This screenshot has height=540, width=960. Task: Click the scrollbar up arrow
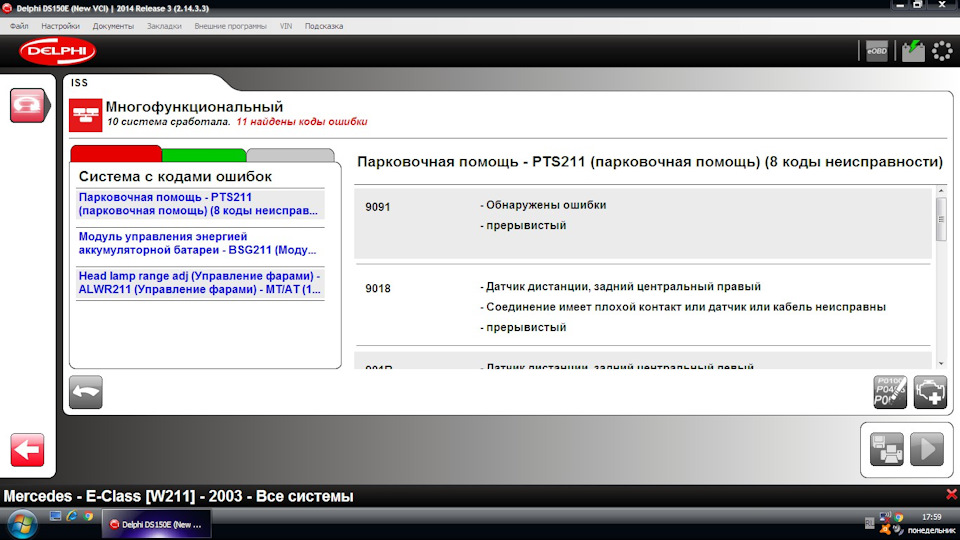click(x=941, y=191)
